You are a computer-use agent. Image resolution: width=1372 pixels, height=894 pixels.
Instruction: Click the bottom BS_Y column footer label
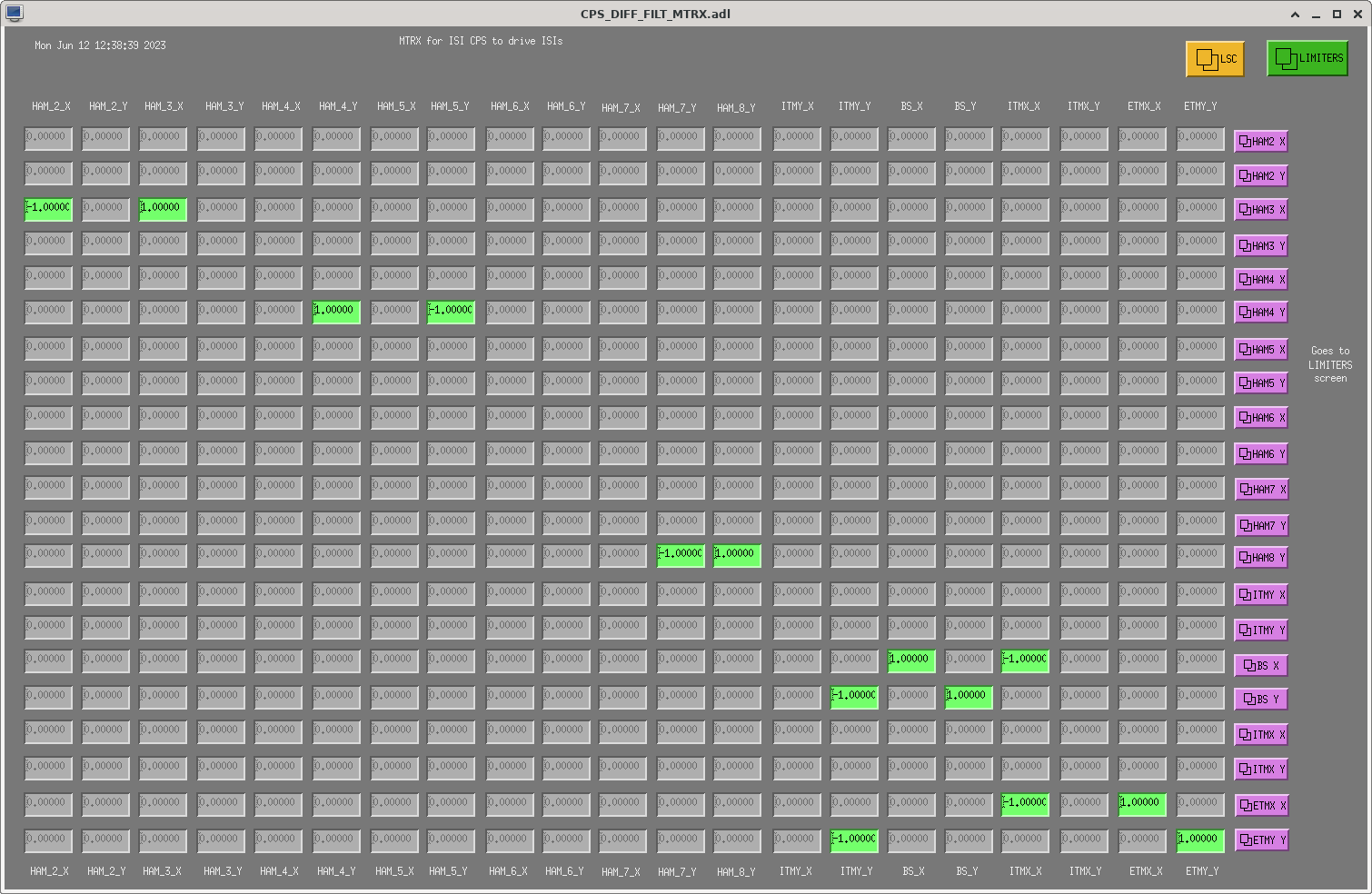(967, 871)
